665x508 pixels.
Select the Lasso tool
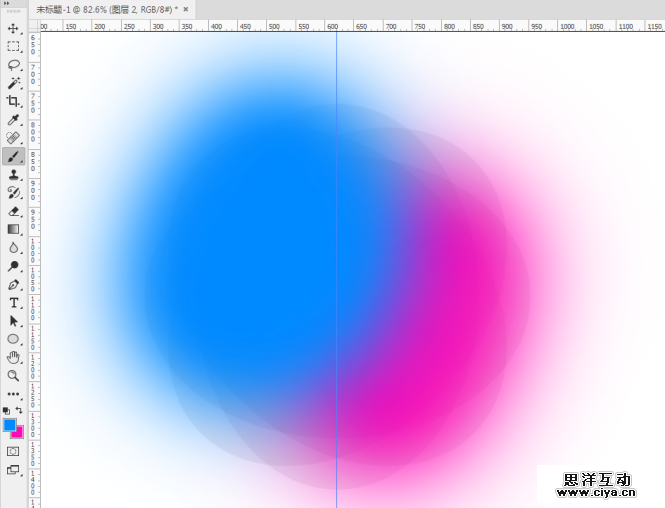click(13, 65)
